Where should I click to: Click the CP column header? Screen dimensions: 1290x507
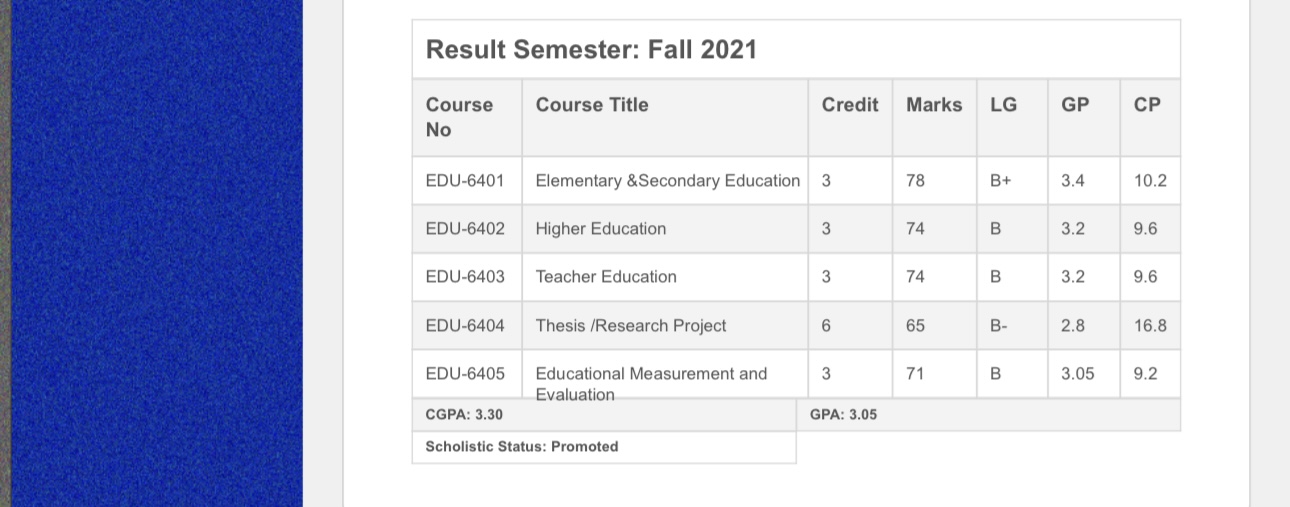[1148, 105]
